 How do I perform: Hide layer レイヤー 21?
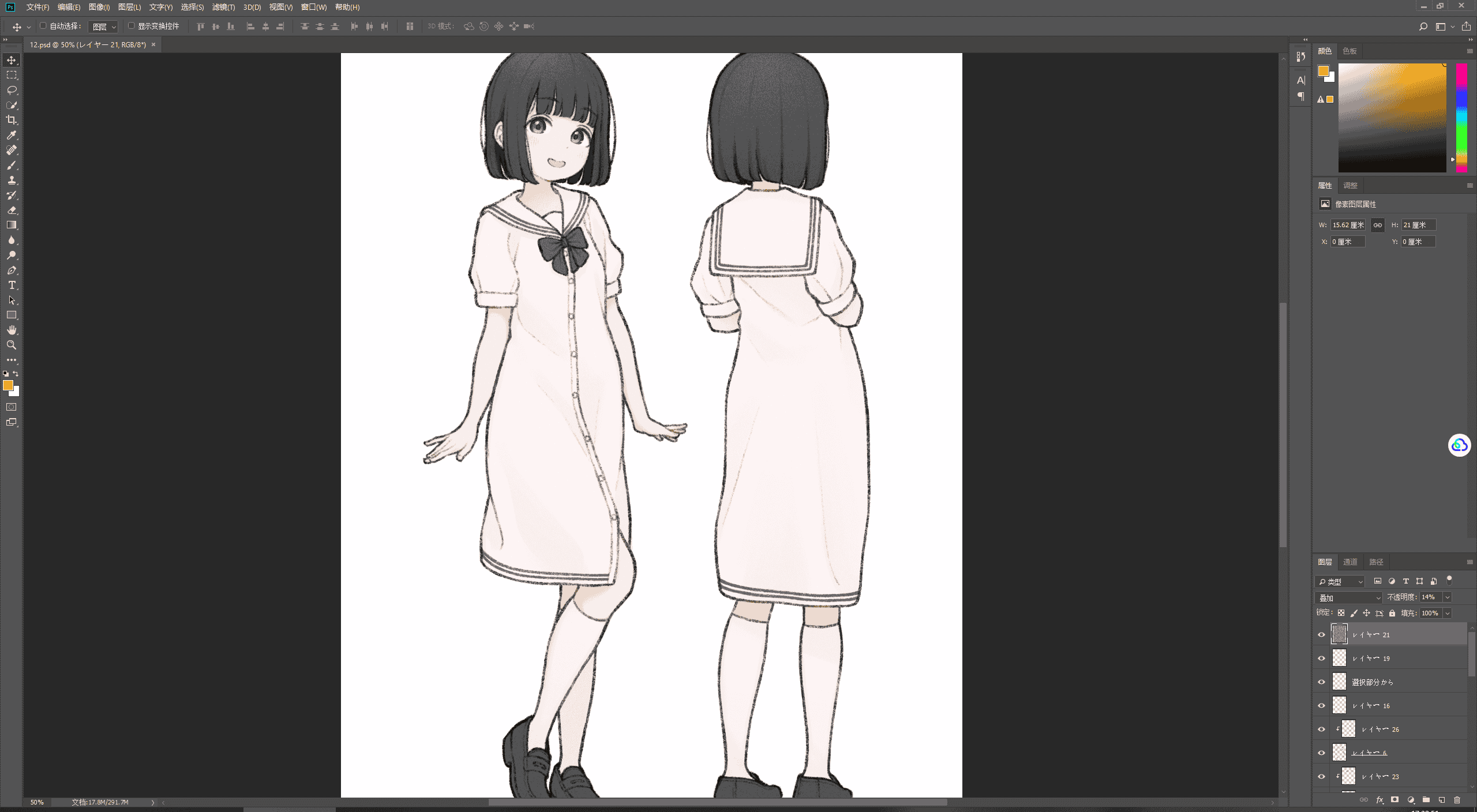(1321, 634)
